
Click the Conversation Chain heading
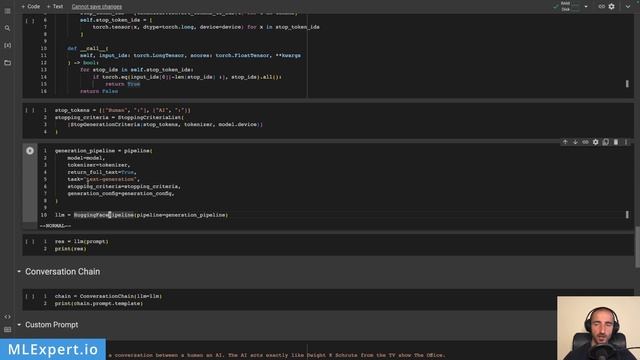(x=62, y=271)
